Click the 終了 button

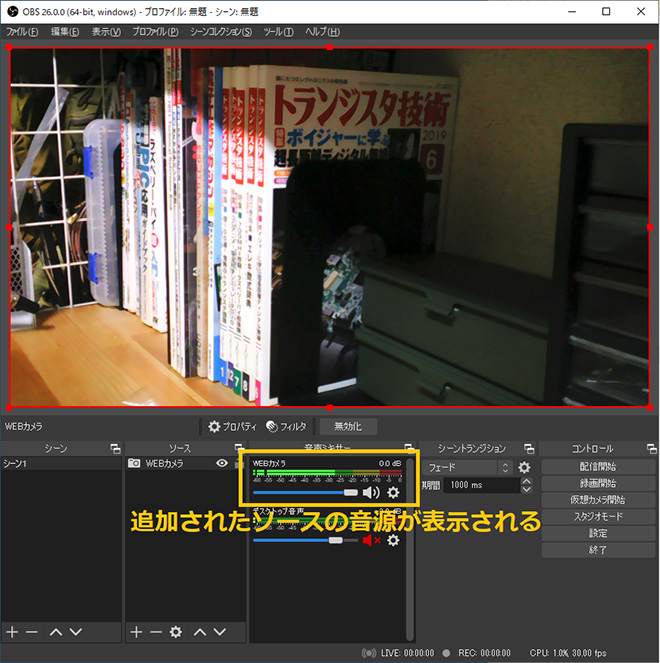[x=598, y=550]
